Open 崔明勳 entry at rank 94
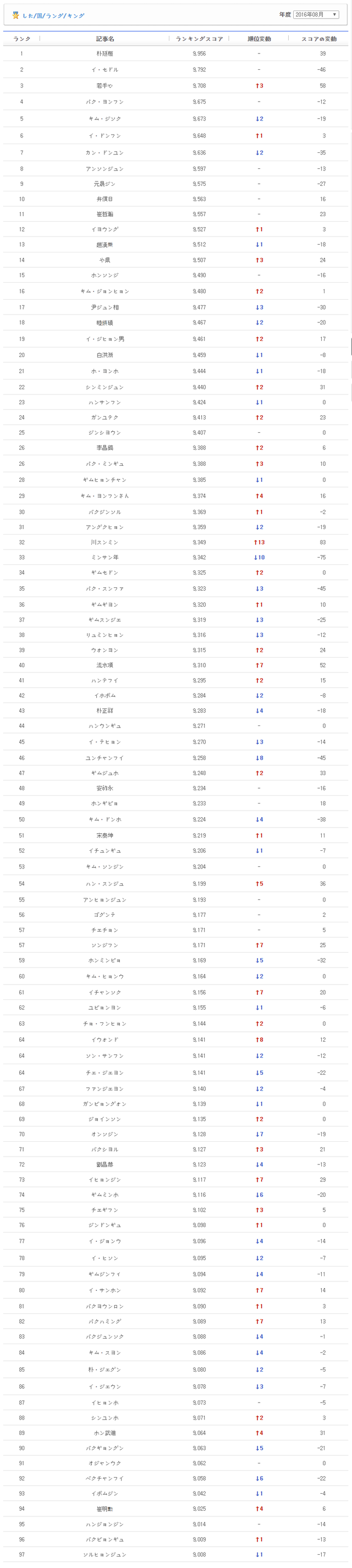Viewport: 352px width, 1568px height. tap(105, 1509)
